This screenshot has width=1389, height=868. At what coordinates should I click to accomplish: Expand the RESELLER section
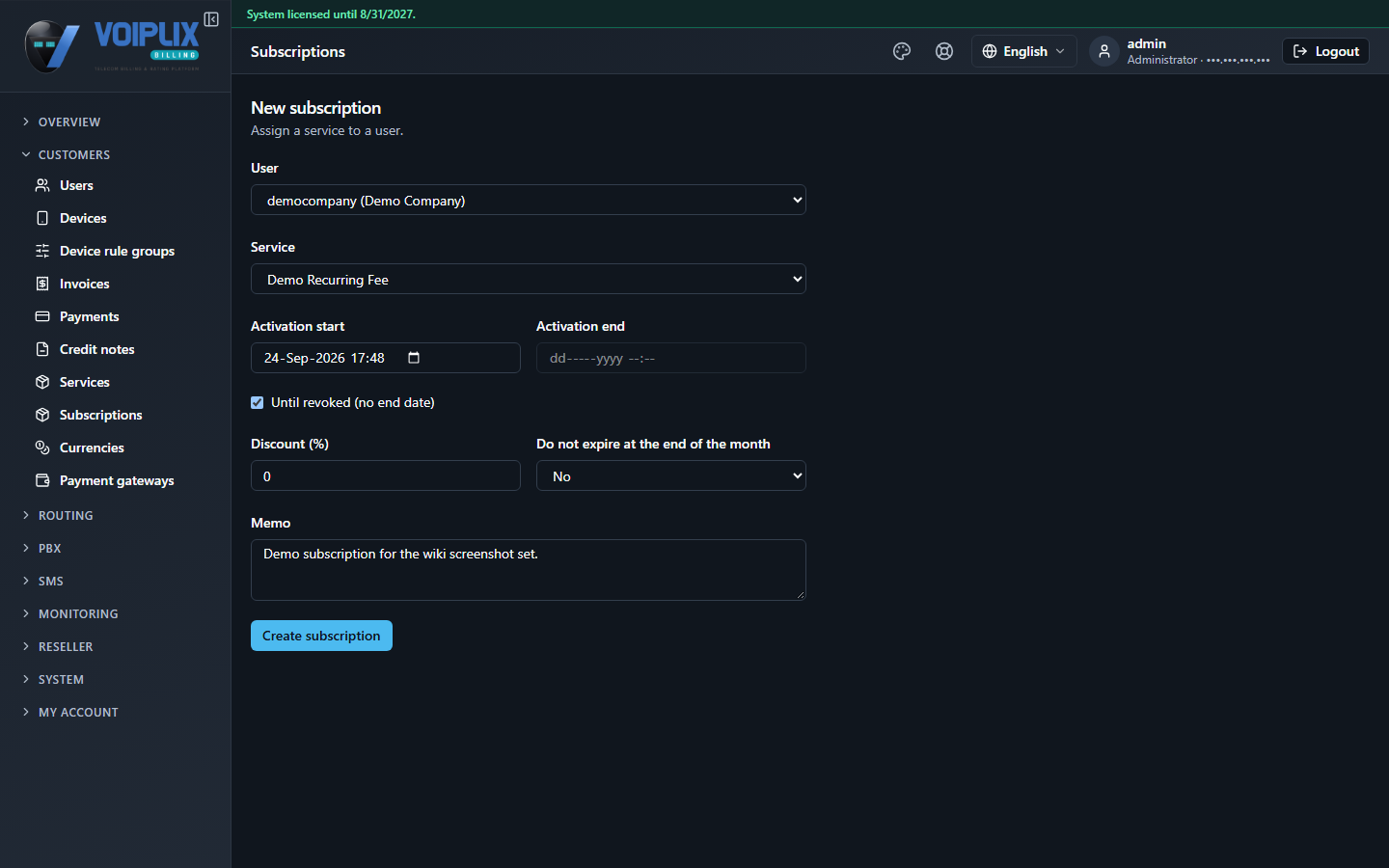58,646
